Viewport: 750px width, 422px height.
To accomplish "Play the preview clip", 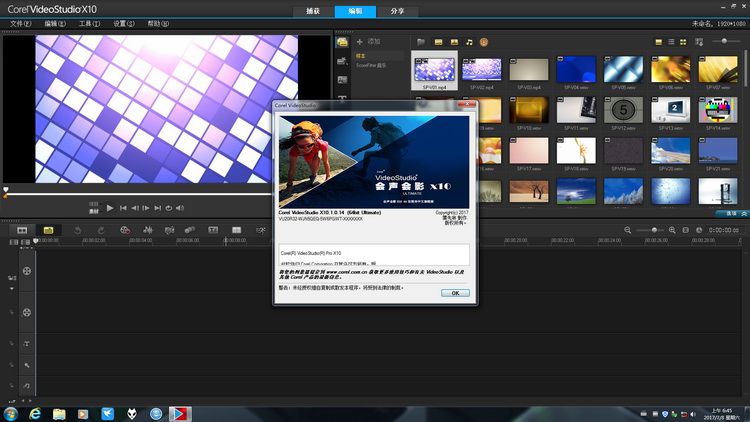I will point(110,208).
